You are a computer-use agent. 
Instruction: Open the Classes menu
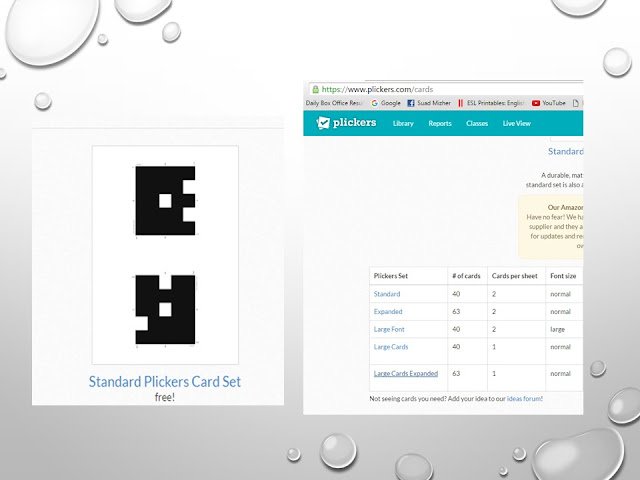point(477,123)
